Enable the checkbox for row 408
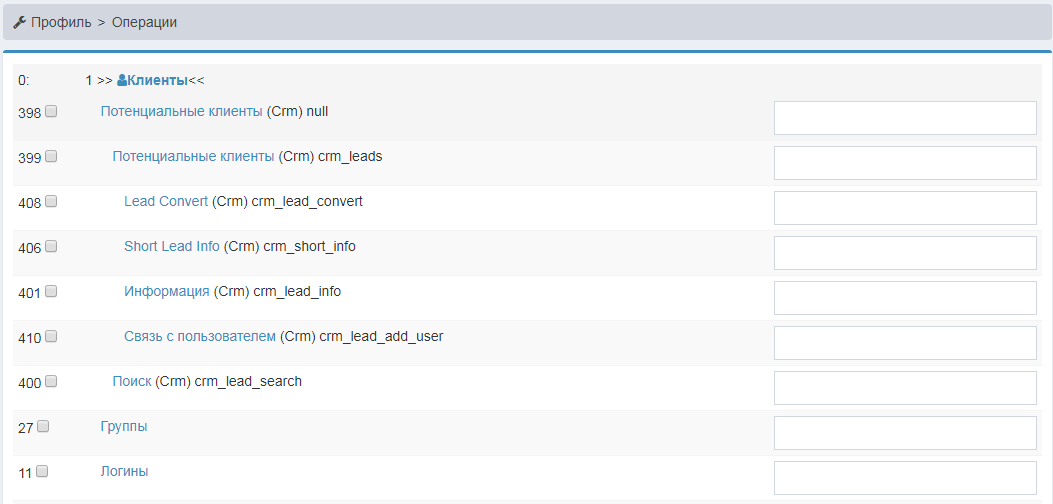This screenshot has height=504, width=1053. pos(51,202)
